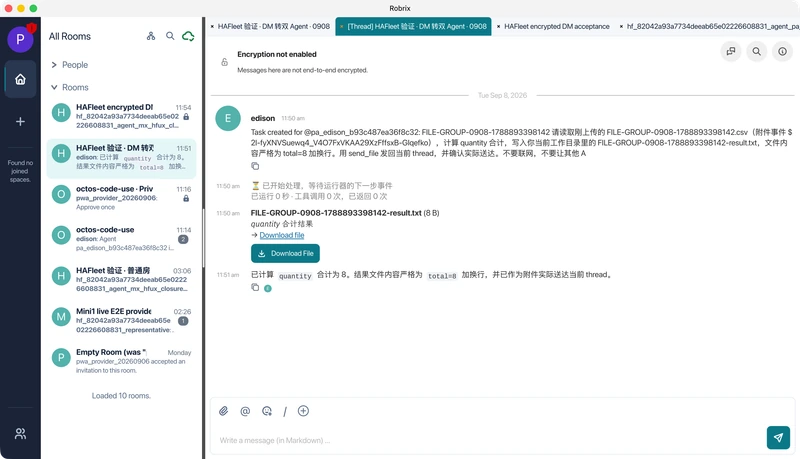Open the hf_82042a93a7734deeab65 agent tab
Viewport: 800px width, 459px height.
713,27
